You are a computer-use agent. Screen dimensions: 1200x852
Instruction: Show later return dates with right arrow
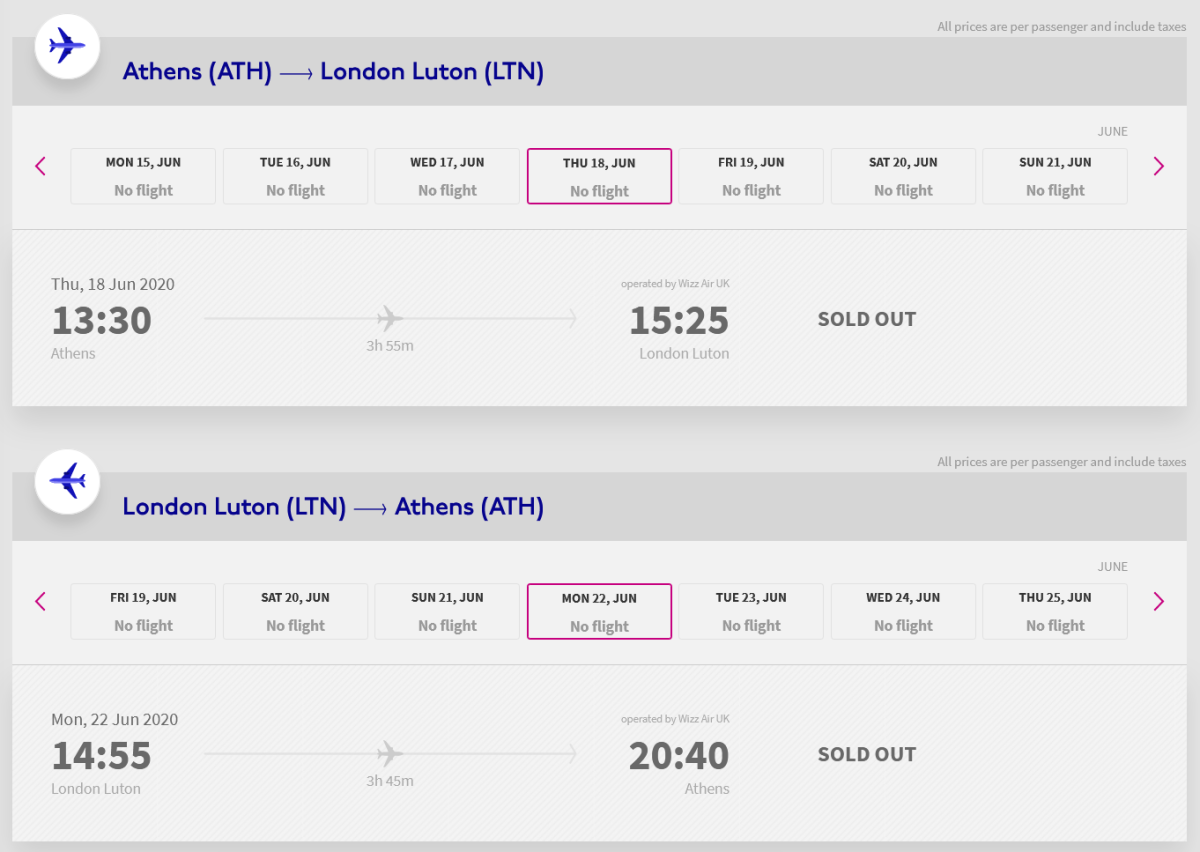pos(1158,601)
